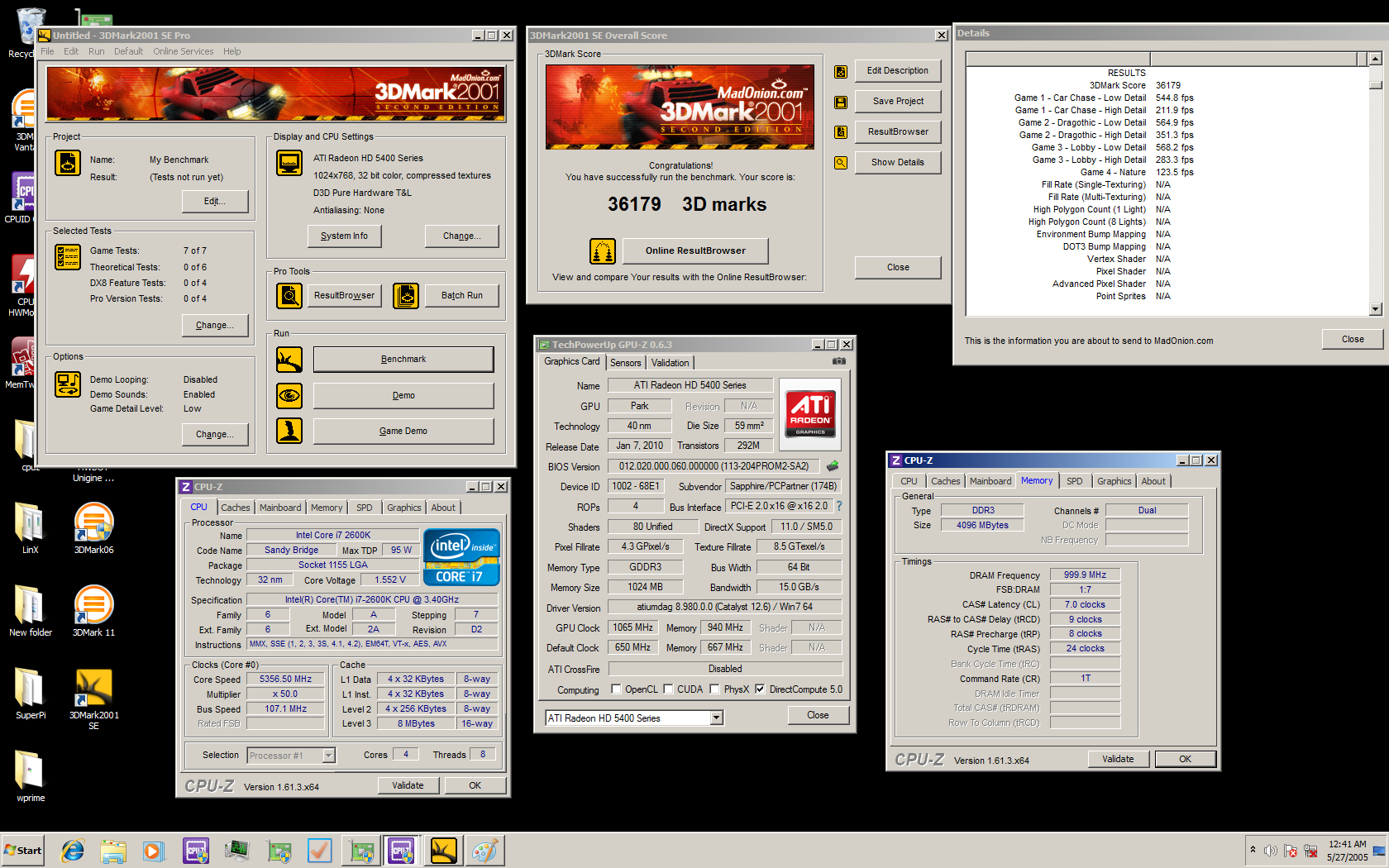Click the ResultBrowser magnifier icon in Pro Tools
The height and width of the screenshot is (868, 1389).
click(x=289, y=295)
